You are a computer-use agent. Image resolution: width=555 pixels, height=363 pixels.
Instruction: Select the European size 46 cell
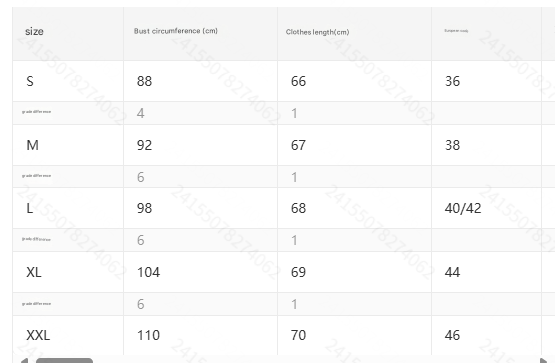point(452,335)
